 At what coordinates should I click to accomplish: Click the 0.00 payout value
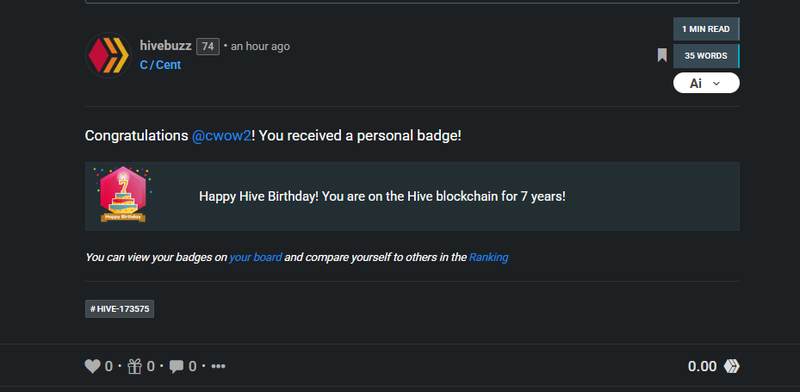pyautogui.click(x=702, y=366)
